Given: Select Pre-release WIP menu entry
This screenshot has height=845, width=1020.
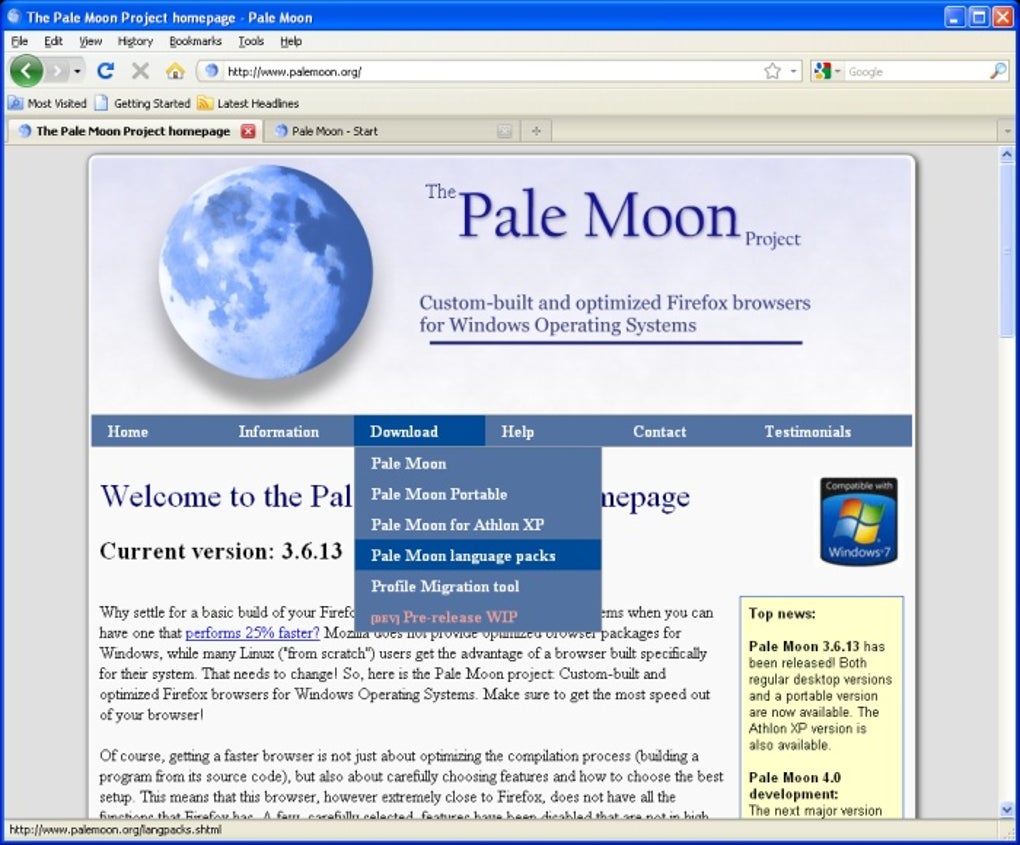Looking at the screenshot, I should [478, 617].
